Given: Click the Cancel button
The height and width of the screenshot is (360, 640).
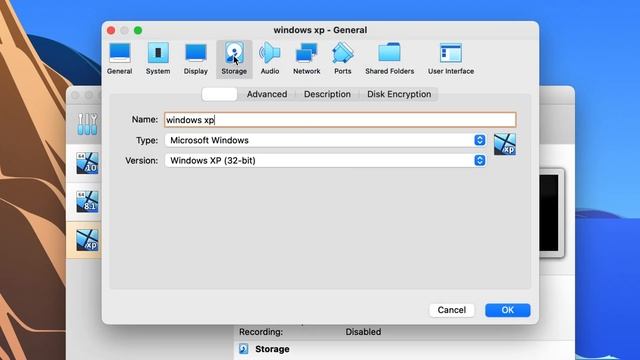Looking at the screenshot, I should tap(451, 310).
